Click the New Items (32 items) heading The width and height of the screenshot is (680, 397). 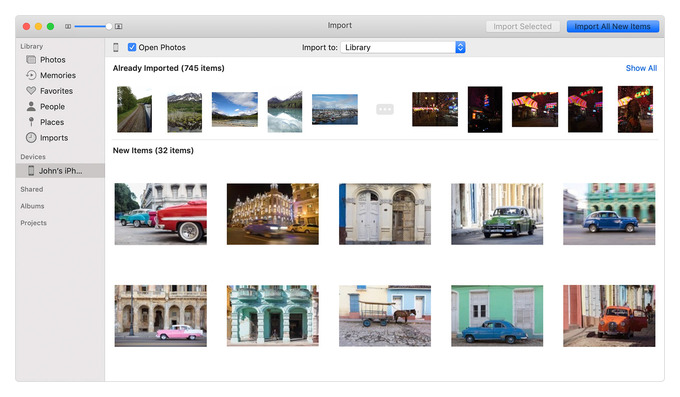[x=153, y=151]
